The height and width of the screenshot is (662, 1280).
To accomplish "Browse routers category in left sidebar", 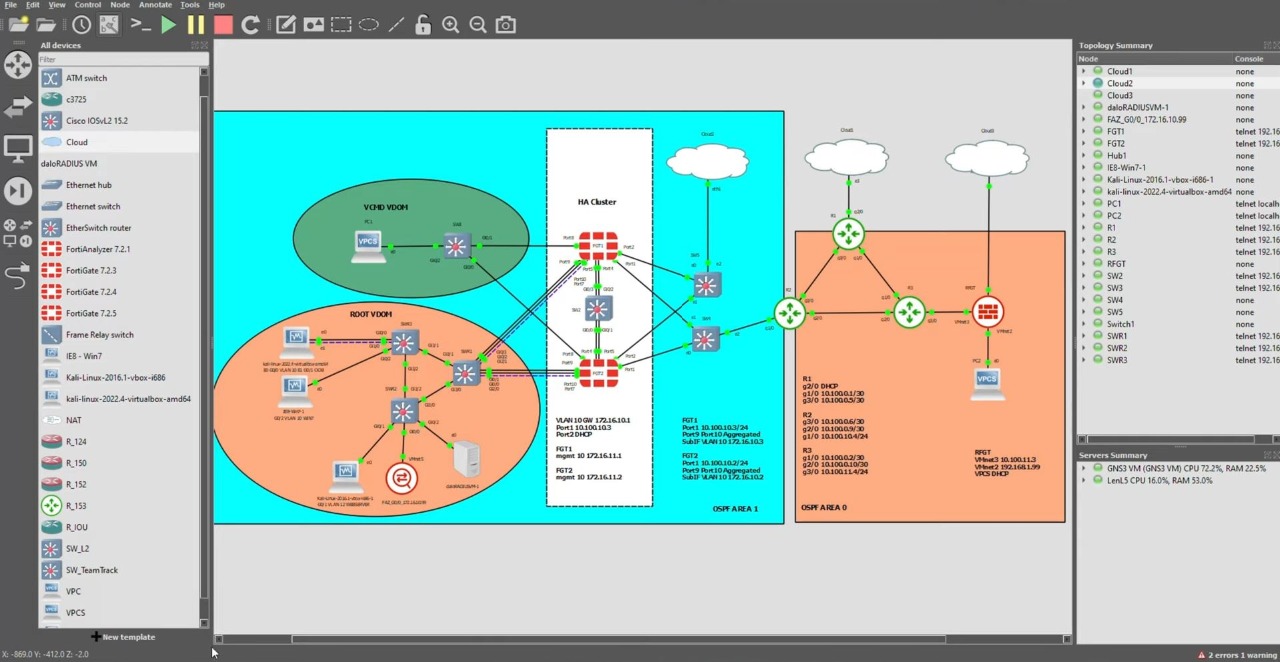I will [x=18, y=66].
